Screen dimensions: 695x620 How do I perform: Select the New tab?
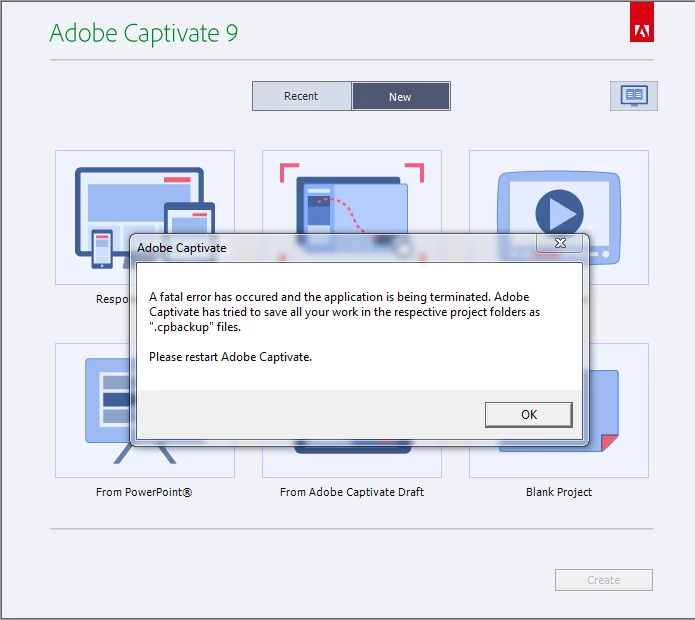tap(401, 96)
